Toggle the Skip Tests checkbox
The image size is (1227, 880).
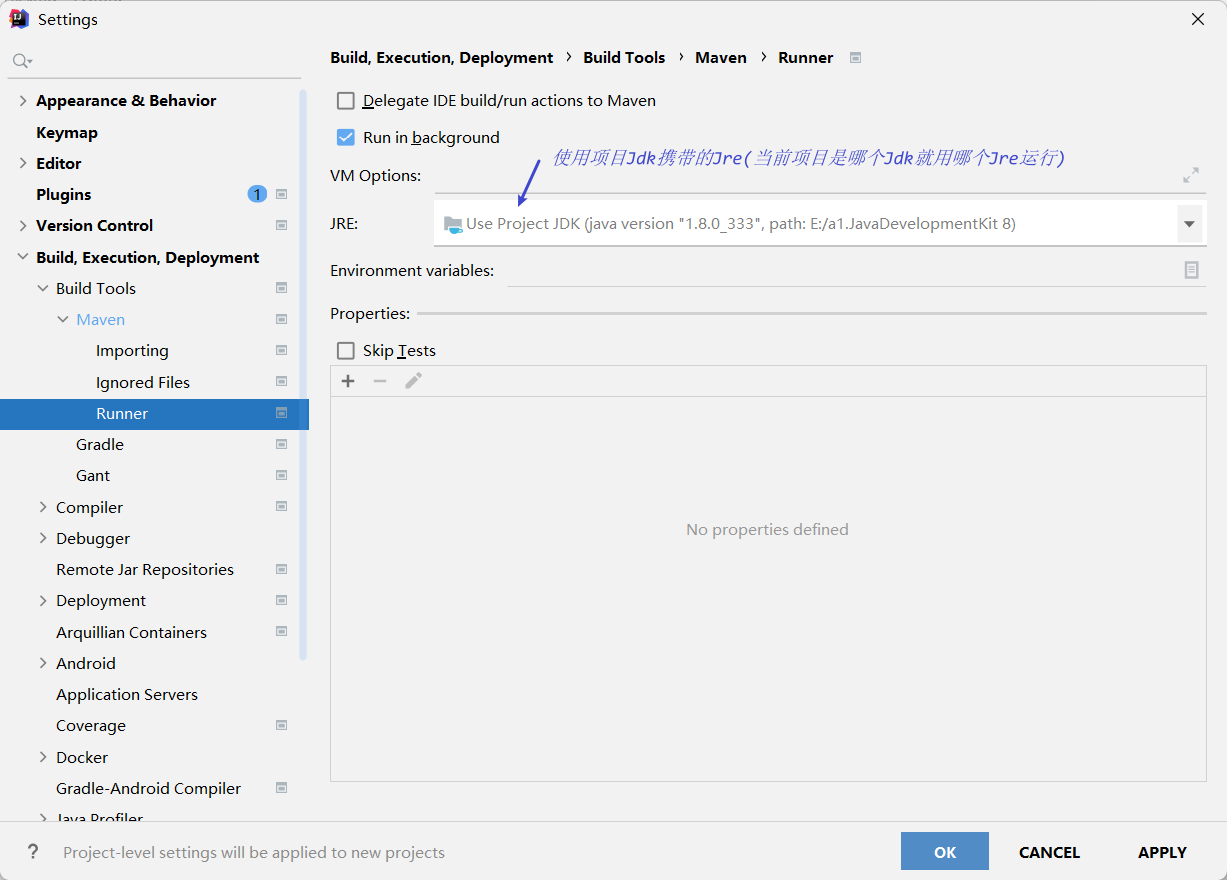point(346,351)
